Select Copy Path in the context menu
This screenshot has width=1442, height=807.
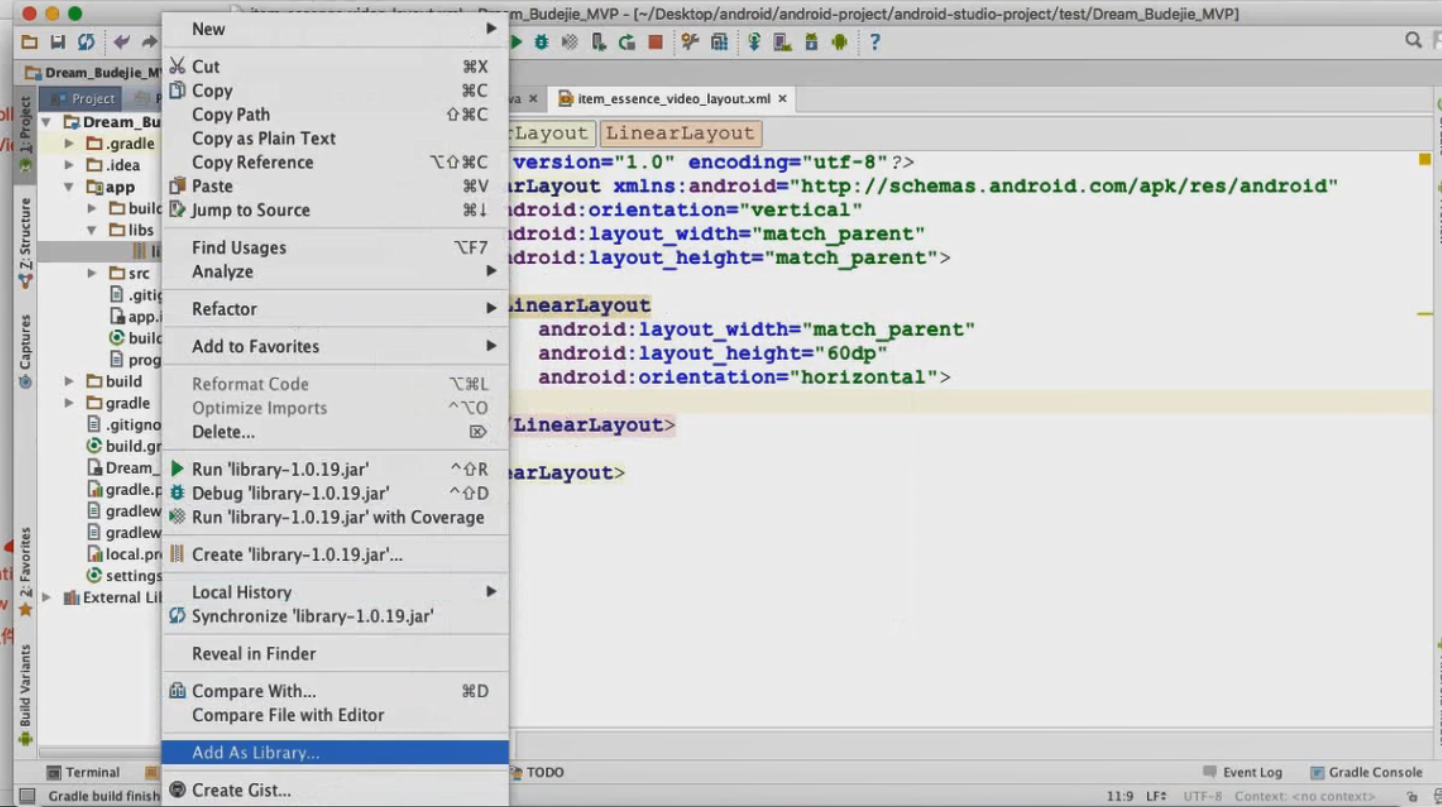click(335, 114)
